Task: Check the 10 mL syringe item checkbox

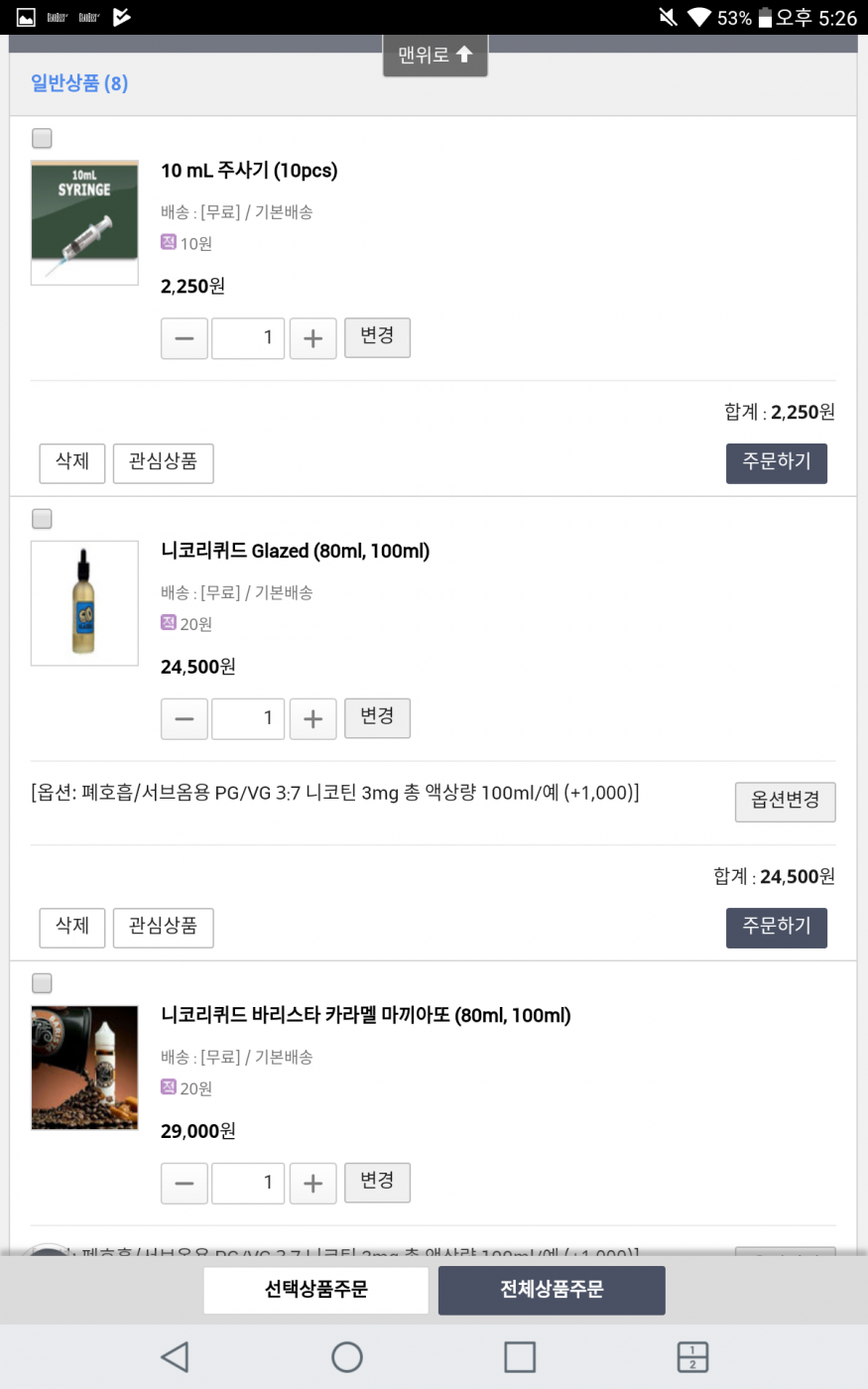Action: pos(42,138)
